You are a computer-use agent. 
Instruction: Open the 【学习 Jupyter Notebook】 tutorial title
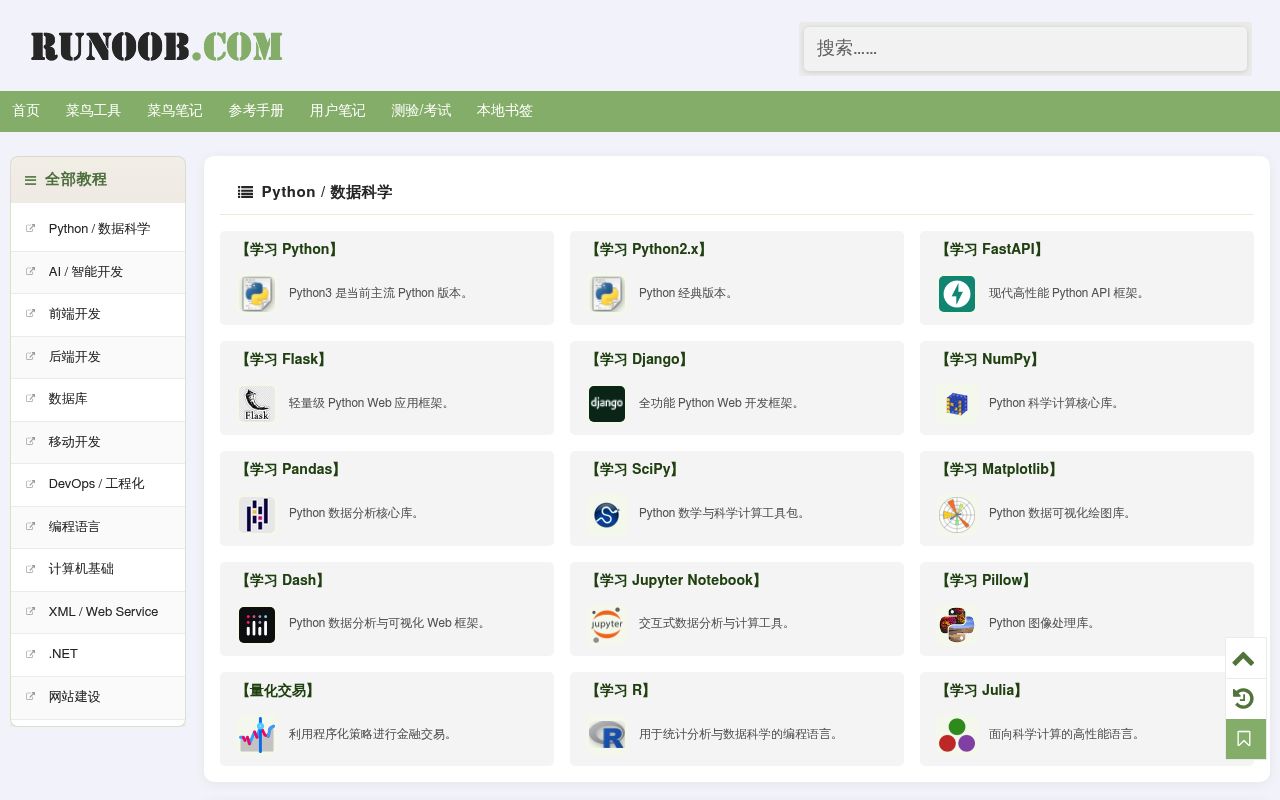point(676,580)
